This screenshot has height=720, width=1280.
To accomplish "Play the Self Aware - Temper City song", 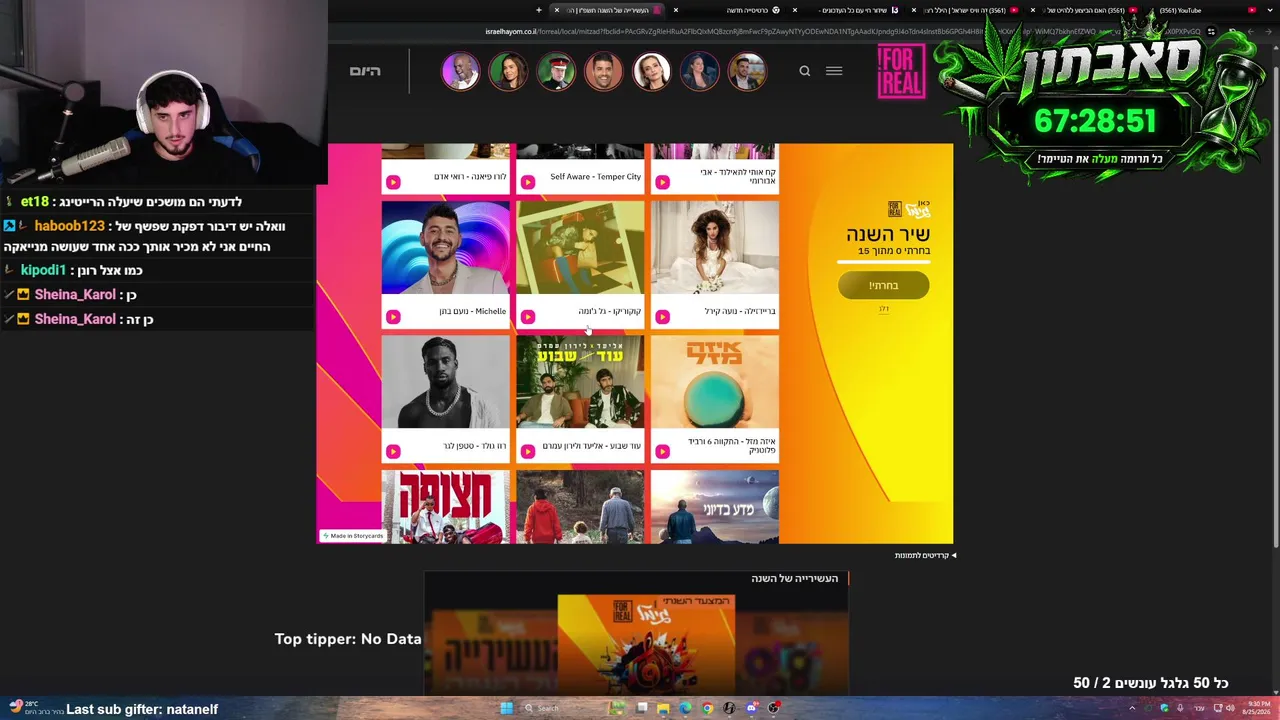I will [x=528, y=181].
